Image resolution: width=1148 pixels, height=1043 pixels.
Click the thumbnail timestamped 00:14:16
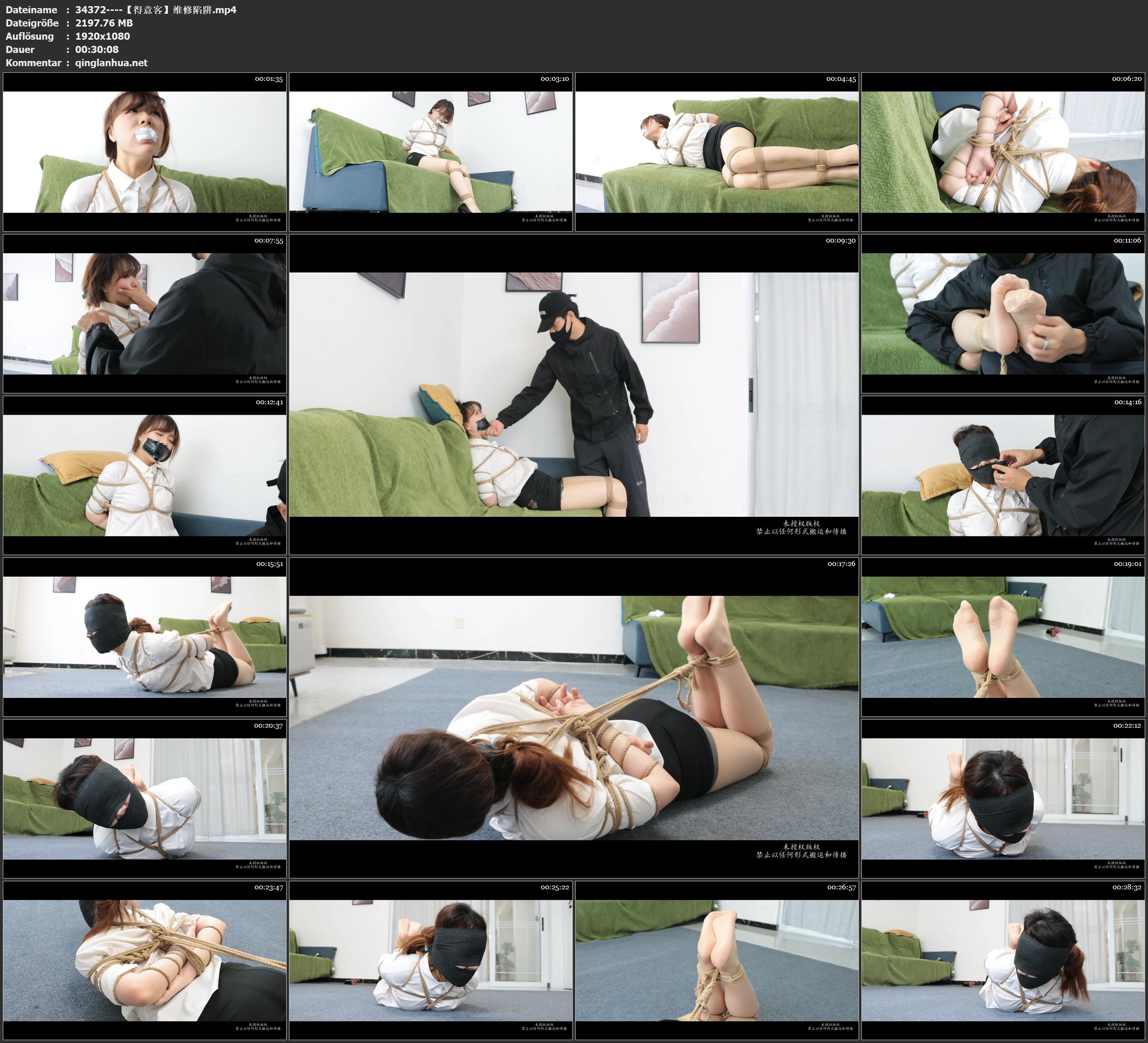click(x=1003, y=475)
